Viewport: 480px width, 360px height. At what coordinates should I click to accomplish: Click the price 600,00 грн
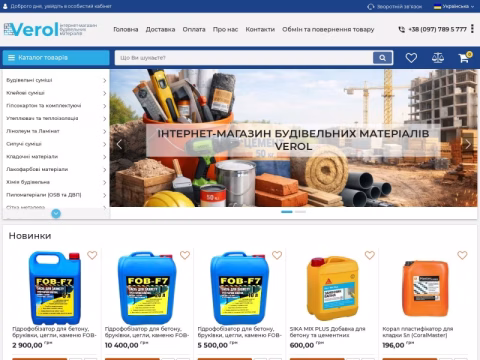click(x=307, y=345)
